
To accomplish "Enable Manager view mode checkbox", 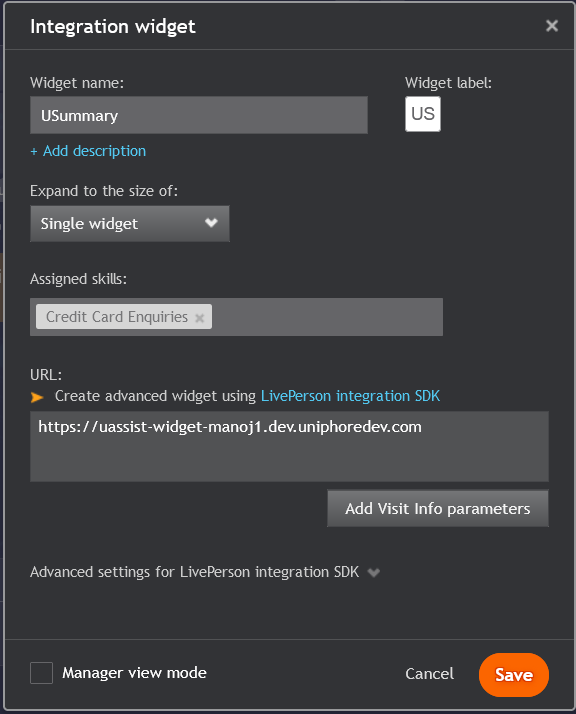I will click(41, 673).
